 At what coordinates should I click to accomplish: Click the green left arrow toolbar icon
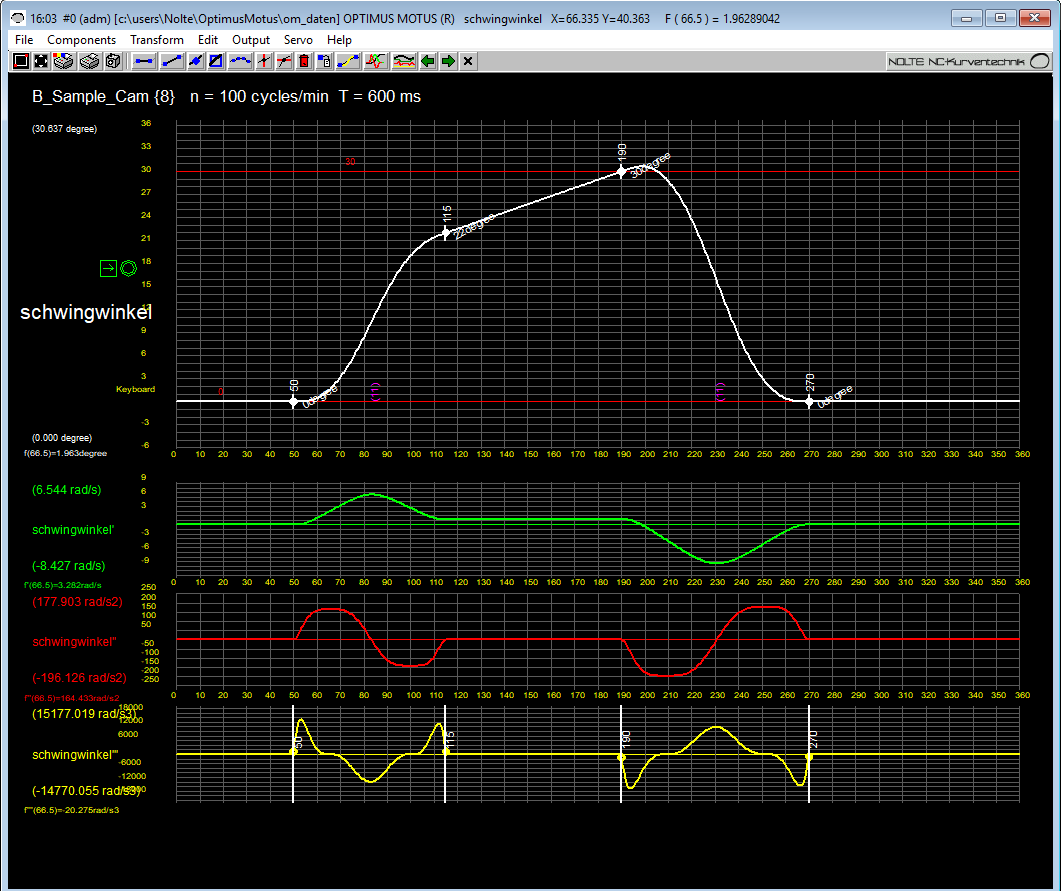tap(428, 61)
